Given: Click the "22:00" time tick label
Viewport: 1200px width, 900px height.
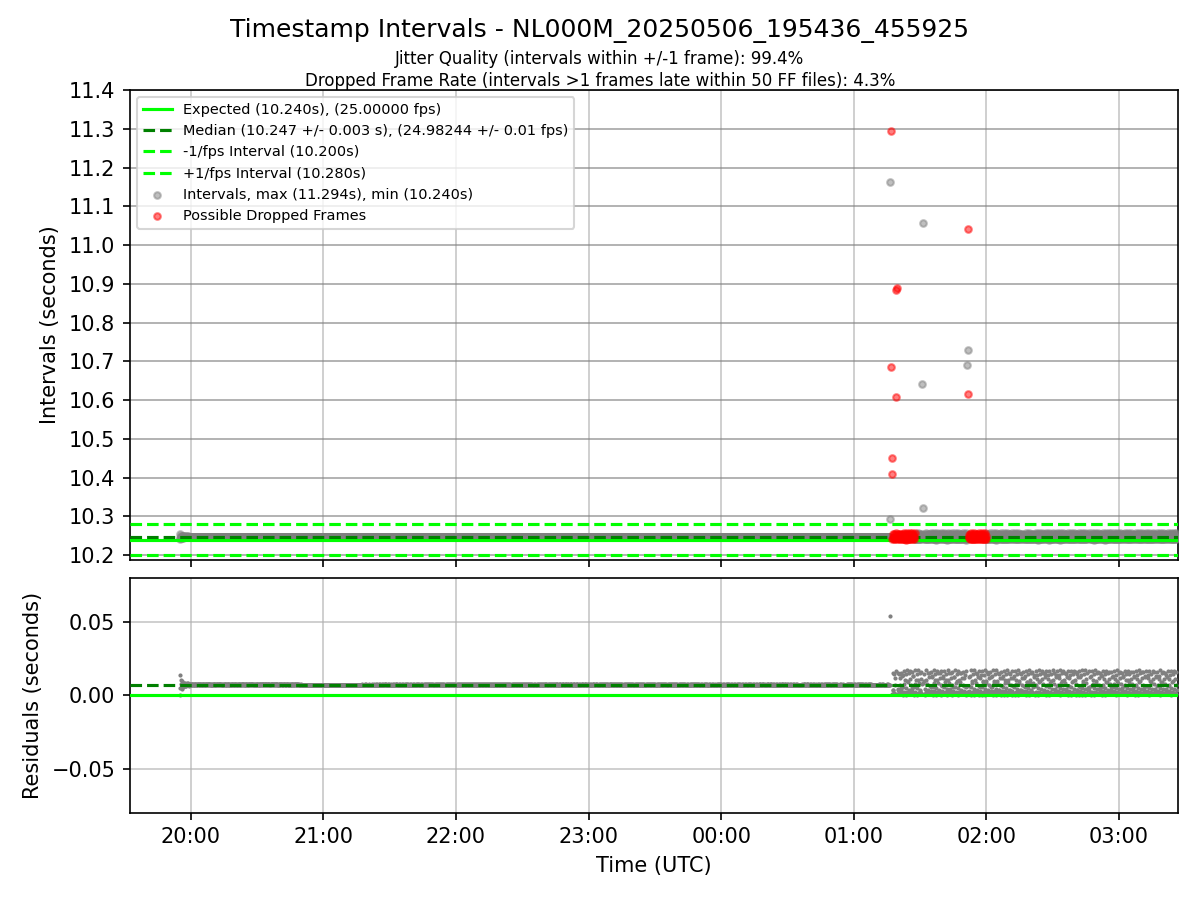Looking at the screenshot, I should tap(456, 835).
